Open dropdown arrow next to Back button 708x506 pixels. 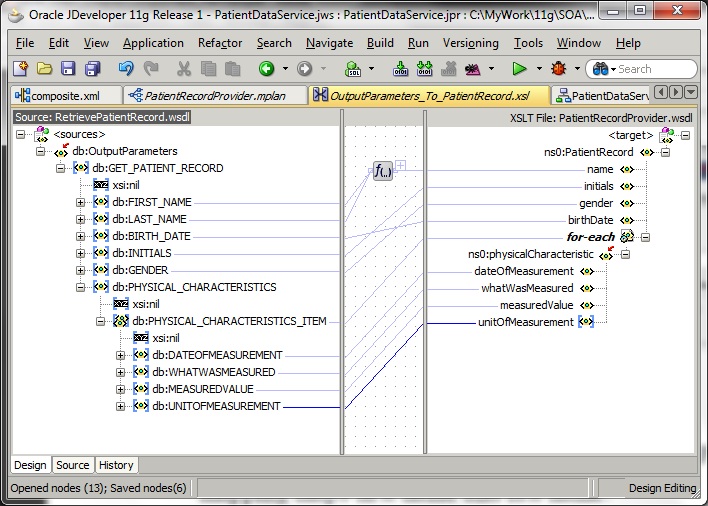(x=285, y=69)
